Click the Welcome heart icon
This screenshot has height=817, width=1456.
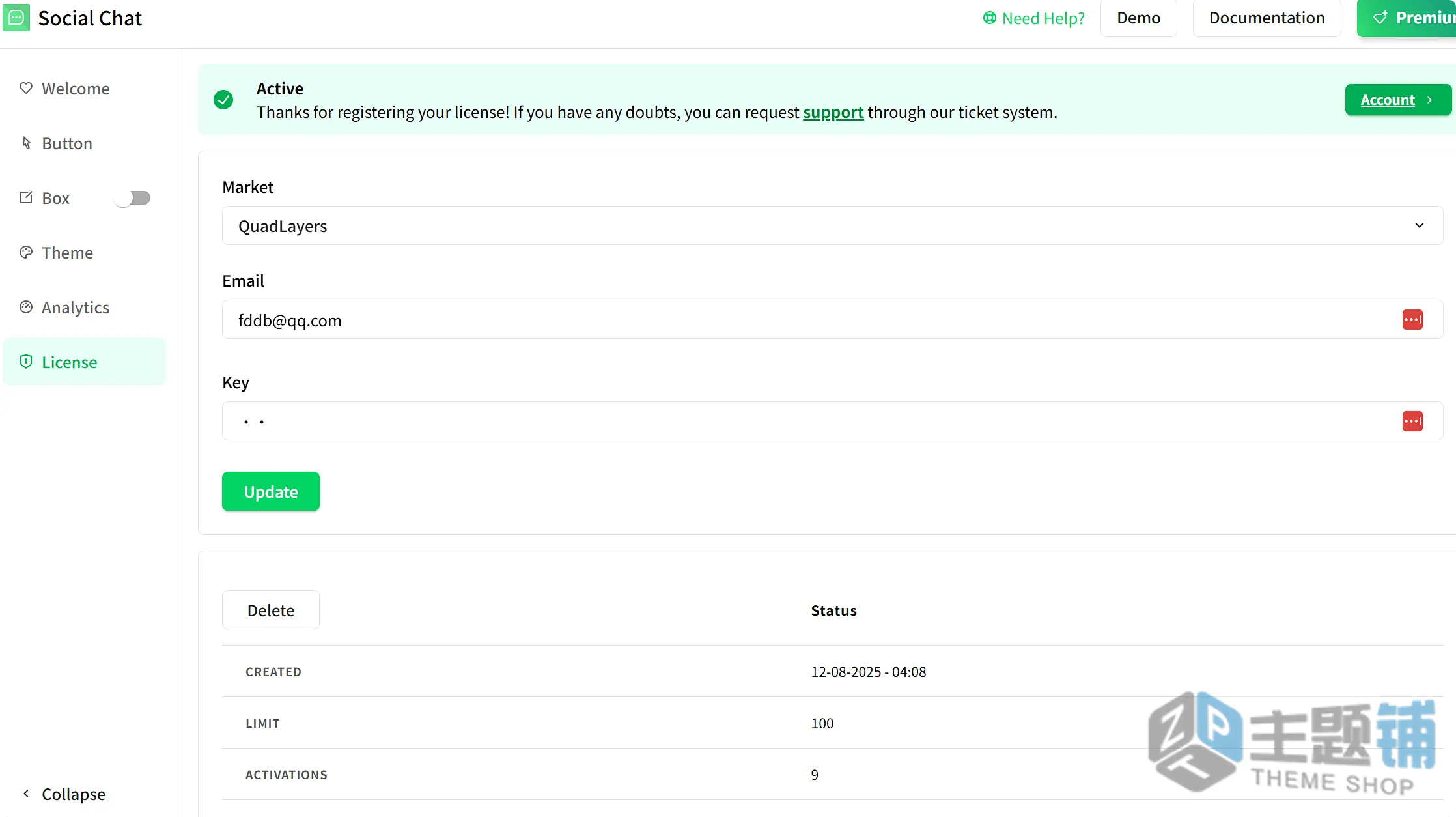(26, 88)
